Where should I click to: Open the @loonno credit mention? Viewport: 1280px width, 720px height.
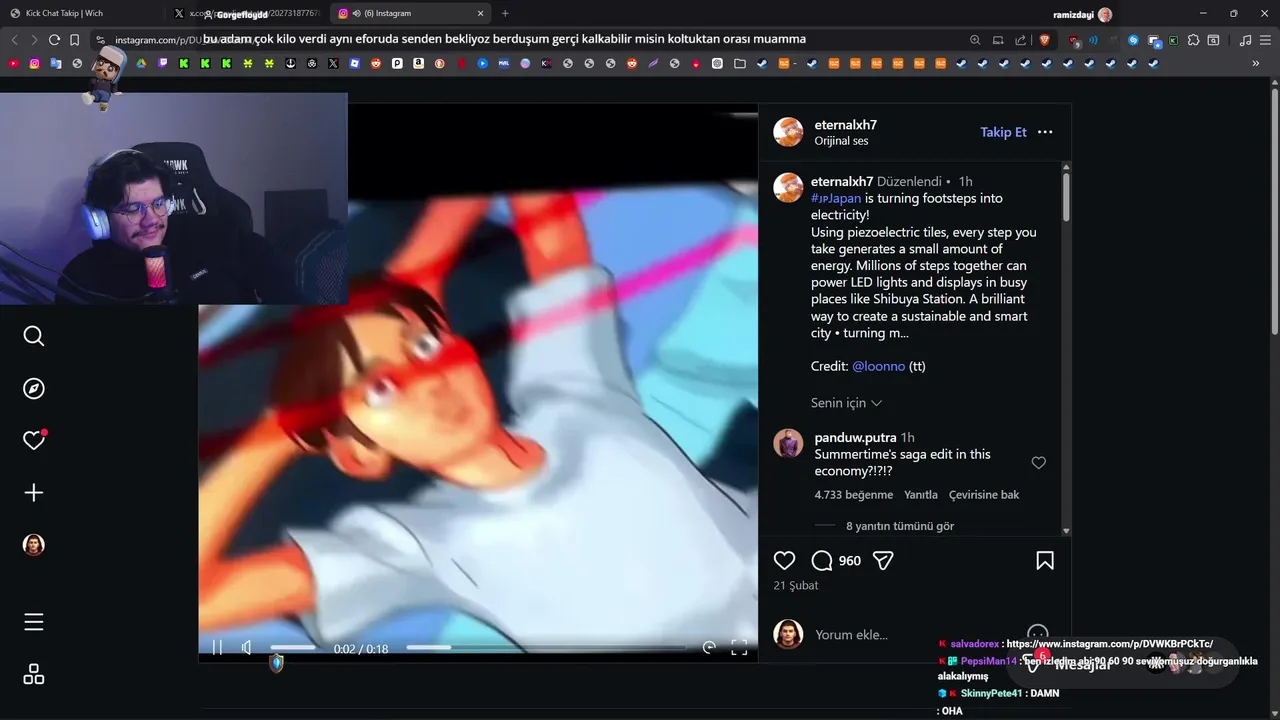[x=879, y=366]
